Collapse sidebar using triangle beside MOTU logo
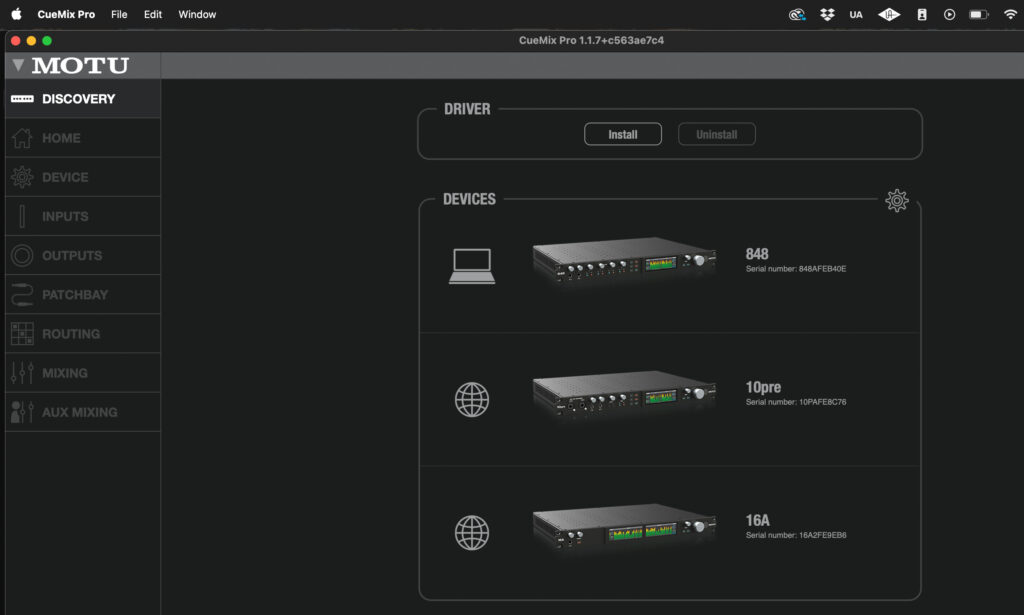Screen dimensions: 1024x615 18,66
